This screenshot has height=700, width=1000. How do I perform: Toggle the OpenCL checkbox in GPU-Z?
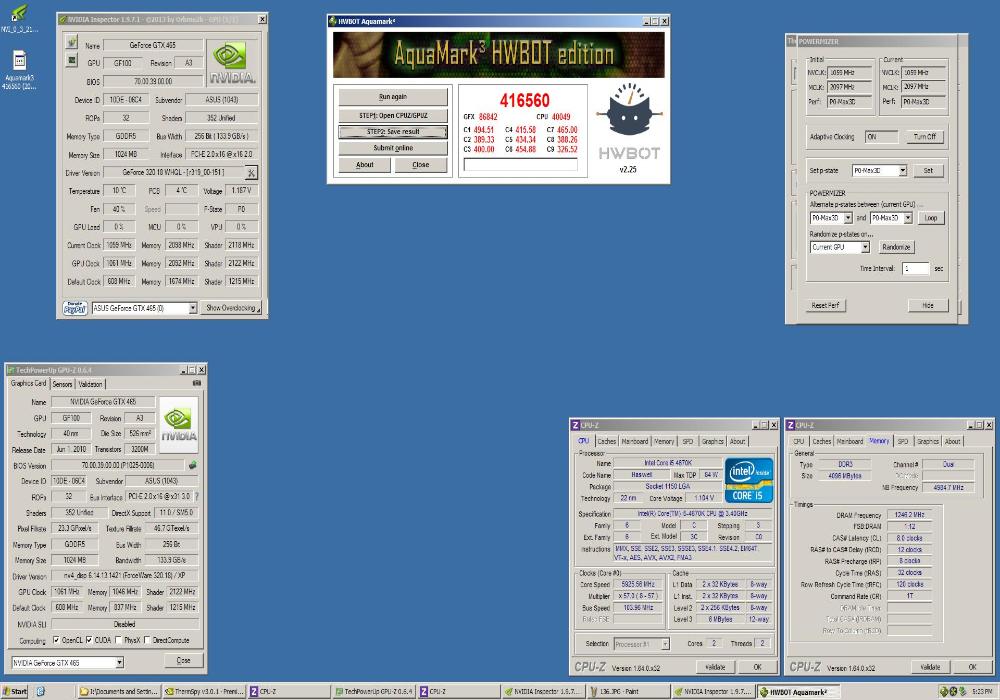tap(56, 640)
